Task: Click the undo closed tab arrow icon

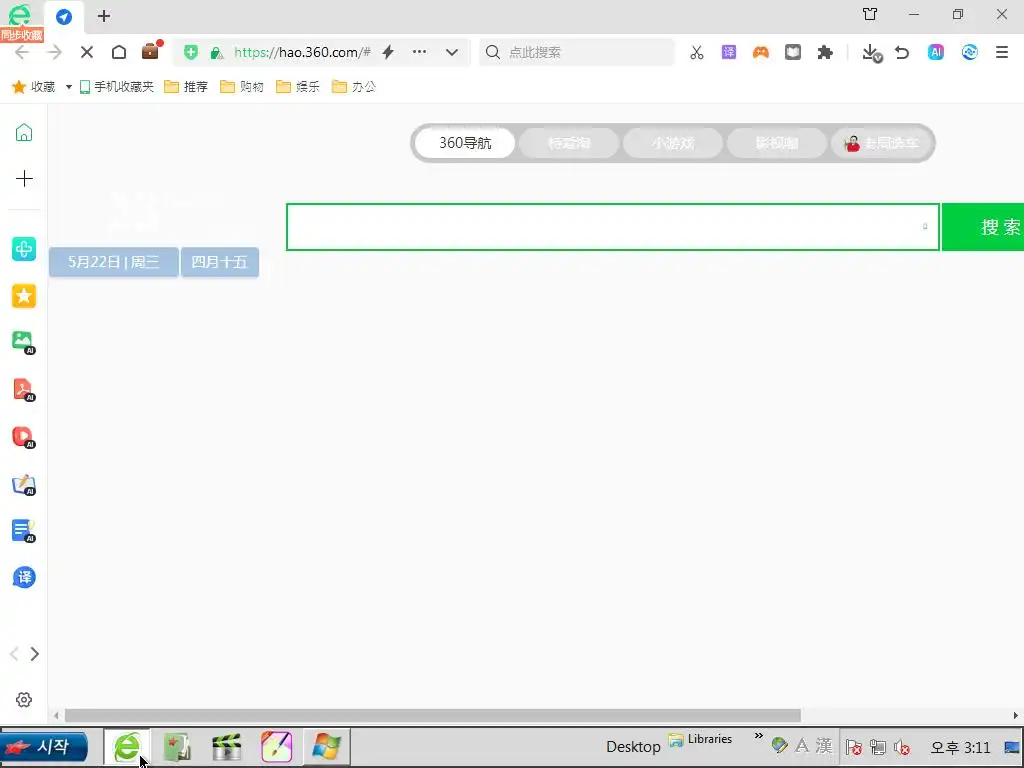Action: coord(903,52)
